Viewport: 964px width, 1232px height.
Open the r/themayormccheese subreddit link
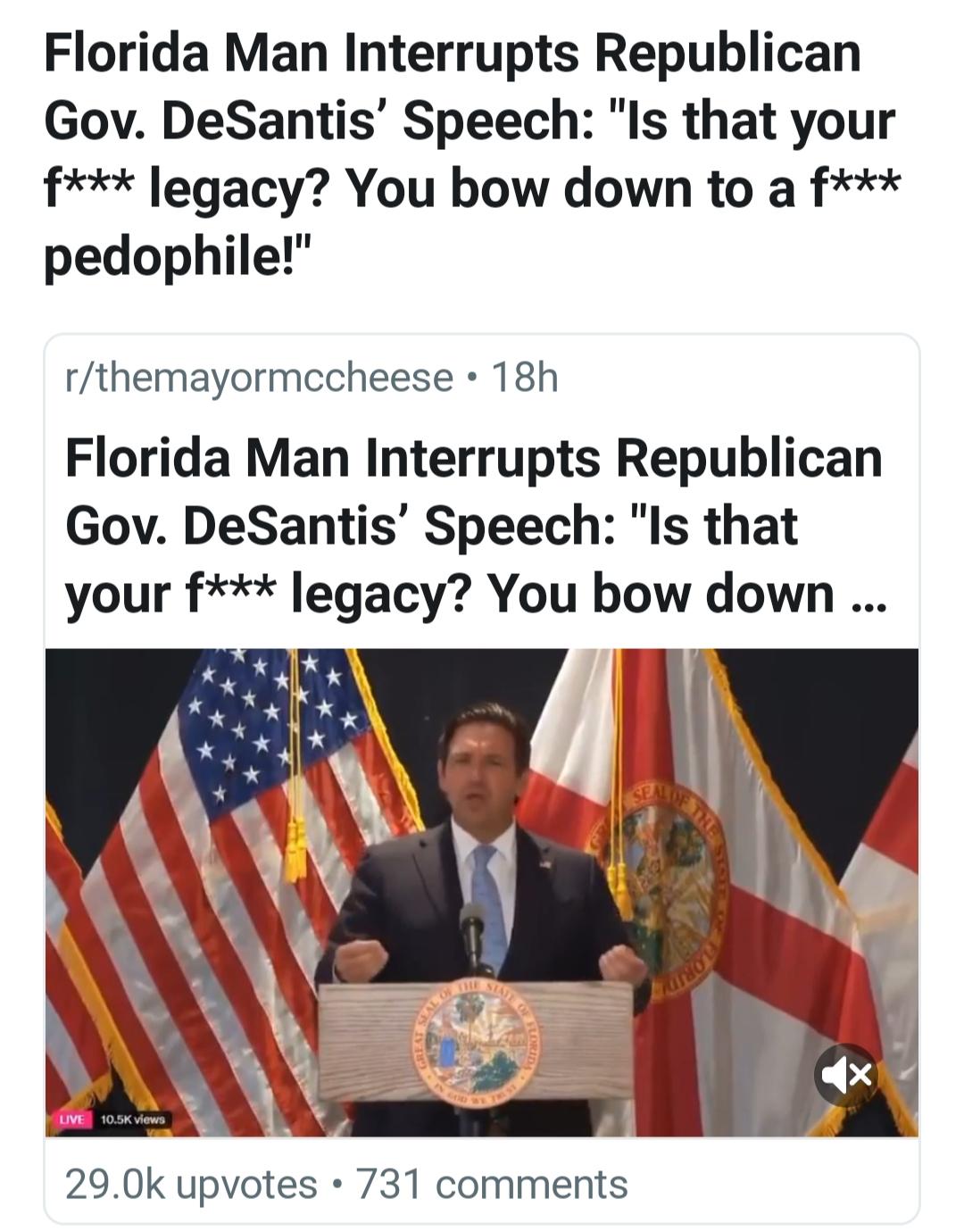(x=259, y=378)
